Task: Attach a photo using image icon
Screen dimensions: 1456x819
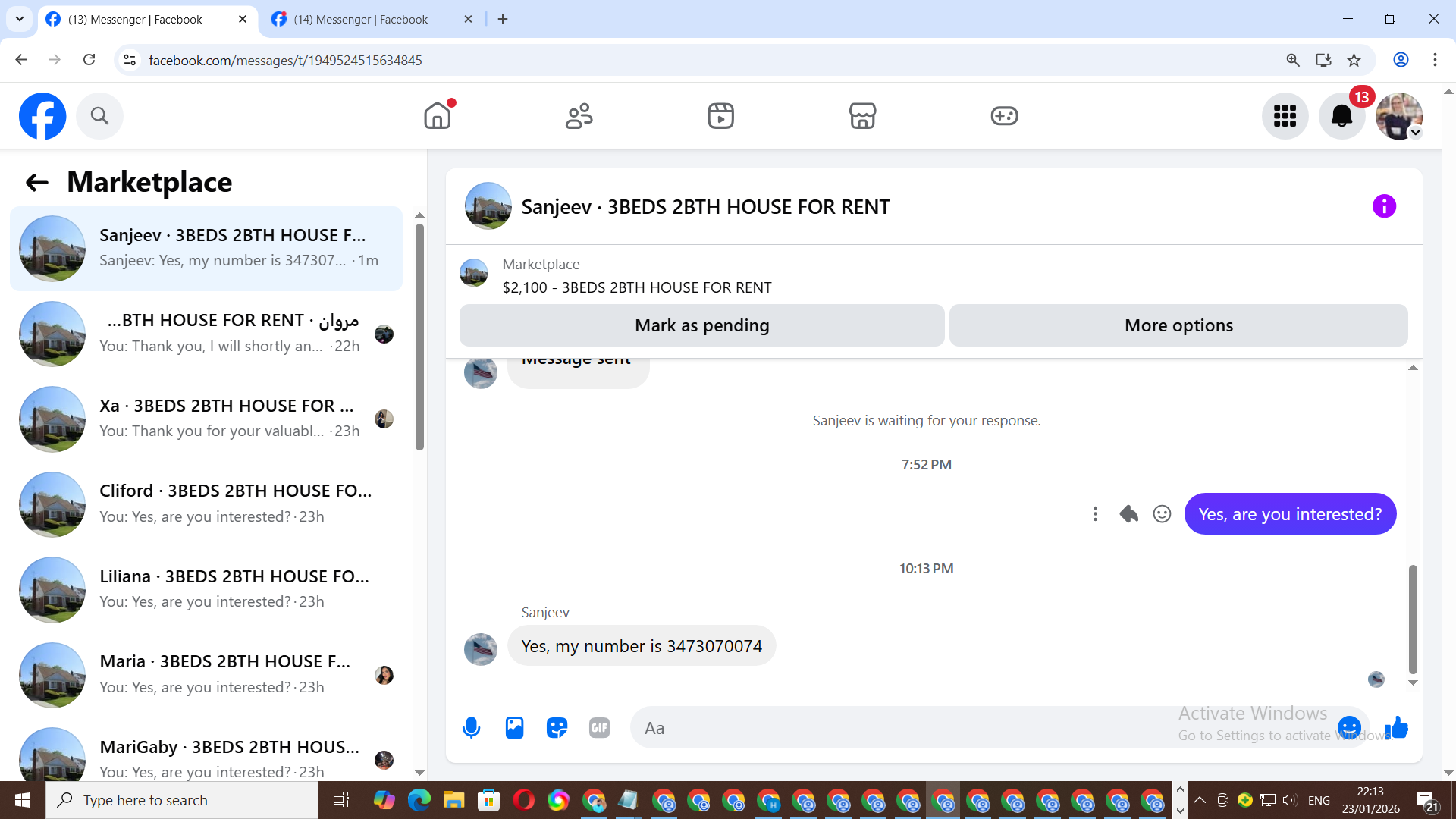Action: click(514, 728)
